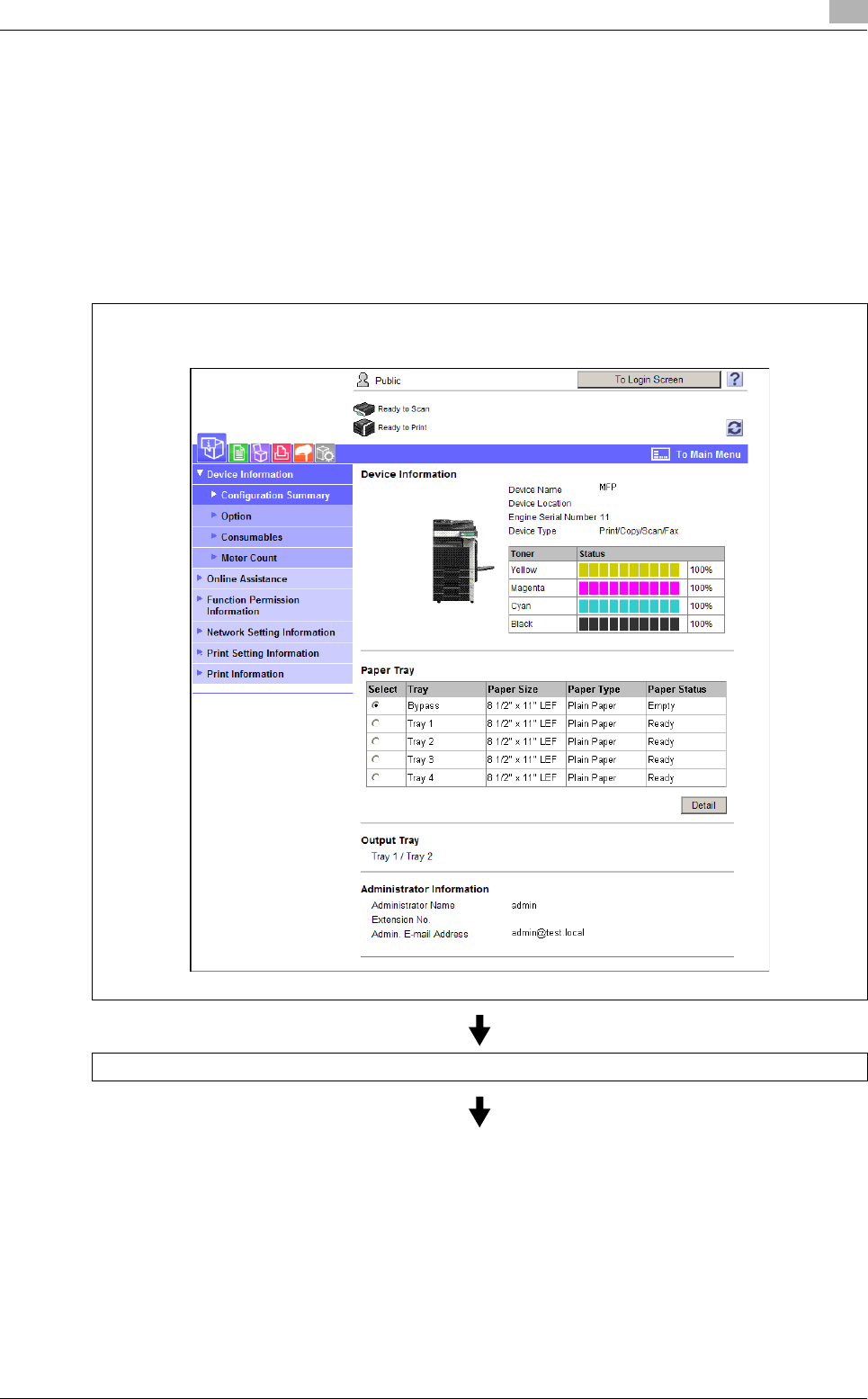868x1399 pixels.
Task: Click the To Login Screen button
Action: (649, 380)
